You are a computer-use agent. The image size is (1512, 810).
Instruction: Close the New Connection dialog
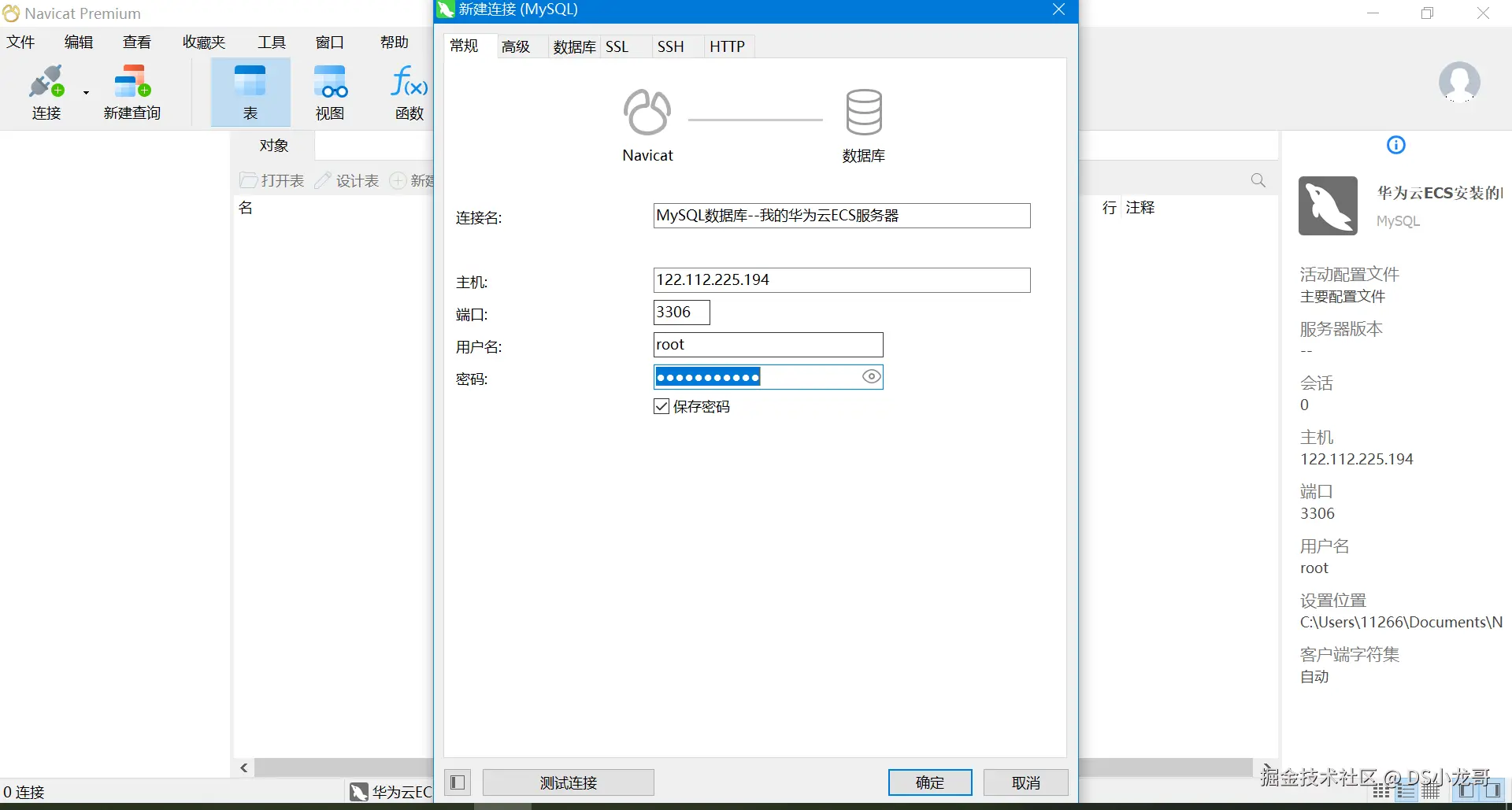click(x=1059, y=9)
